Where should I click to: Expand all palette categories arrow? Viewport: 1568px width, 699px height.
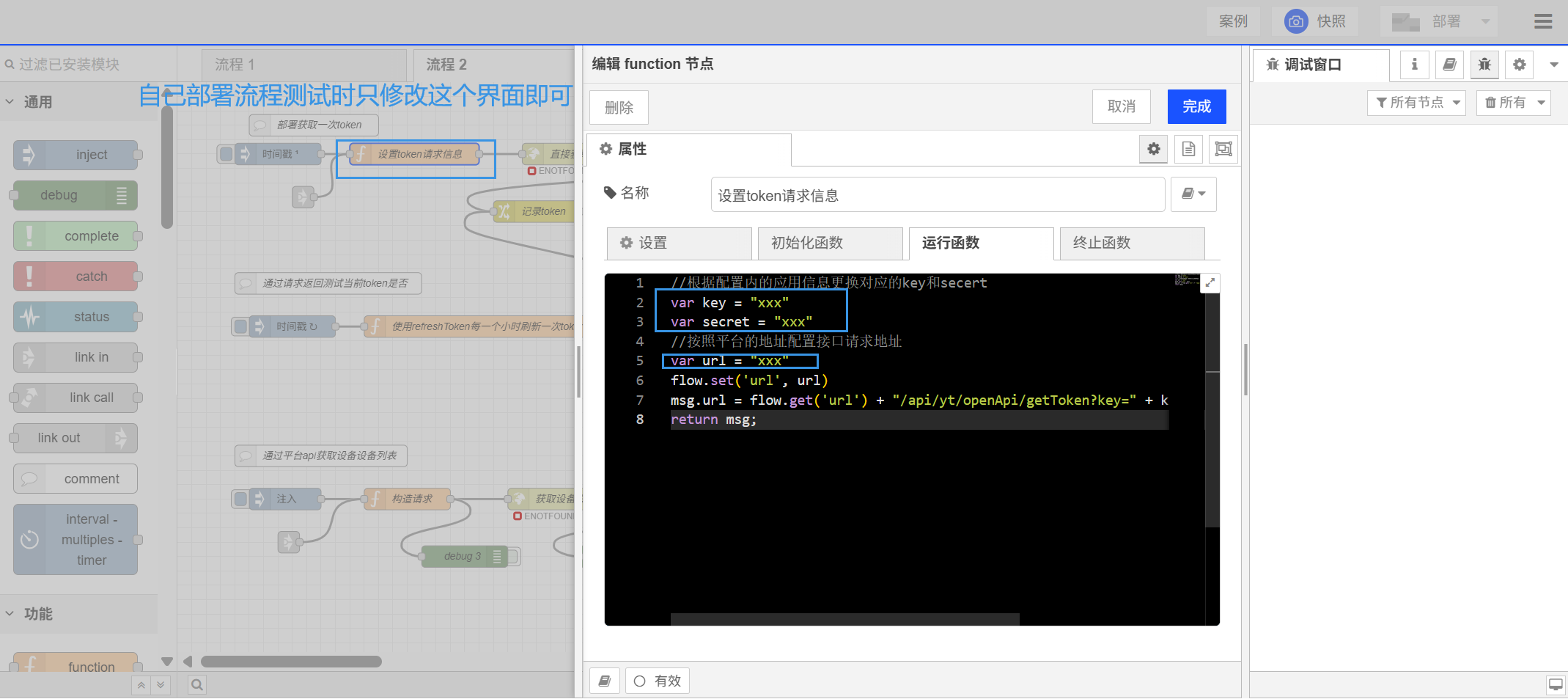[x=160, y=685]
